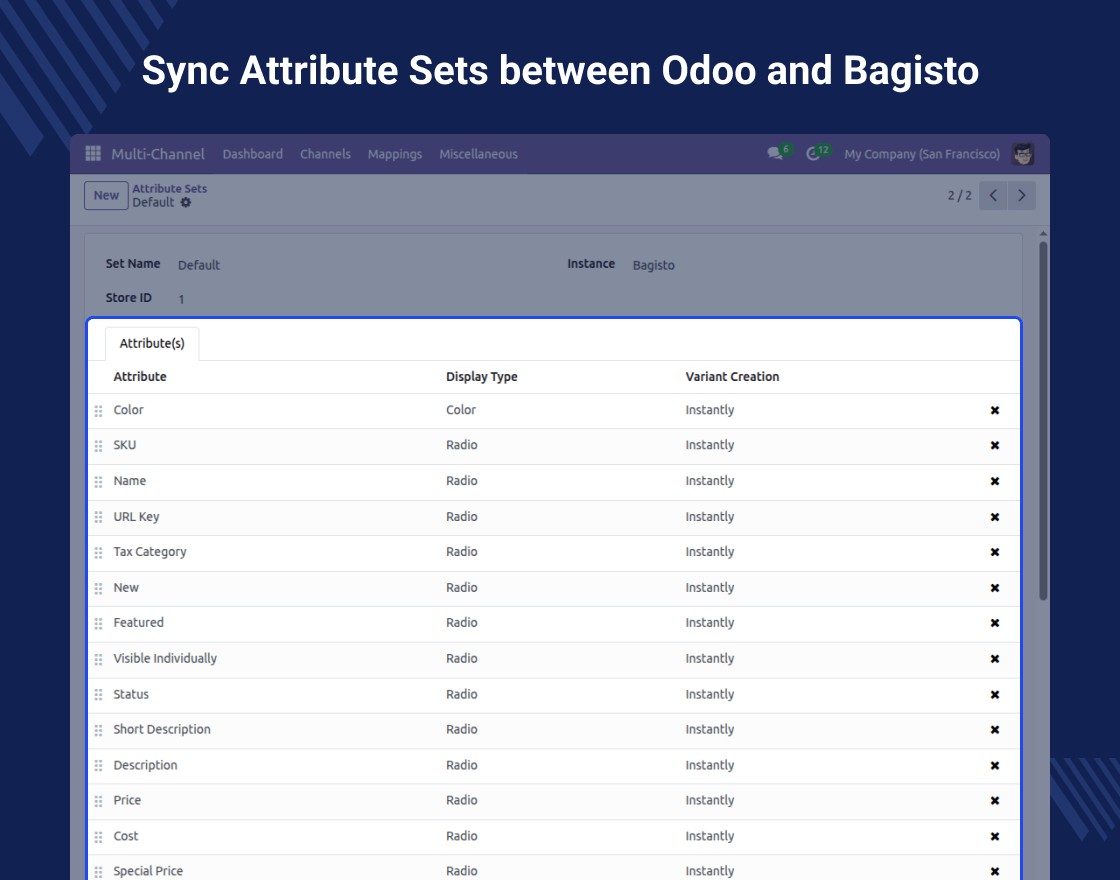Click the Color display type cell
Image resolution: width=1120 pixels, height=880 pixels.
tap(461, 410)
